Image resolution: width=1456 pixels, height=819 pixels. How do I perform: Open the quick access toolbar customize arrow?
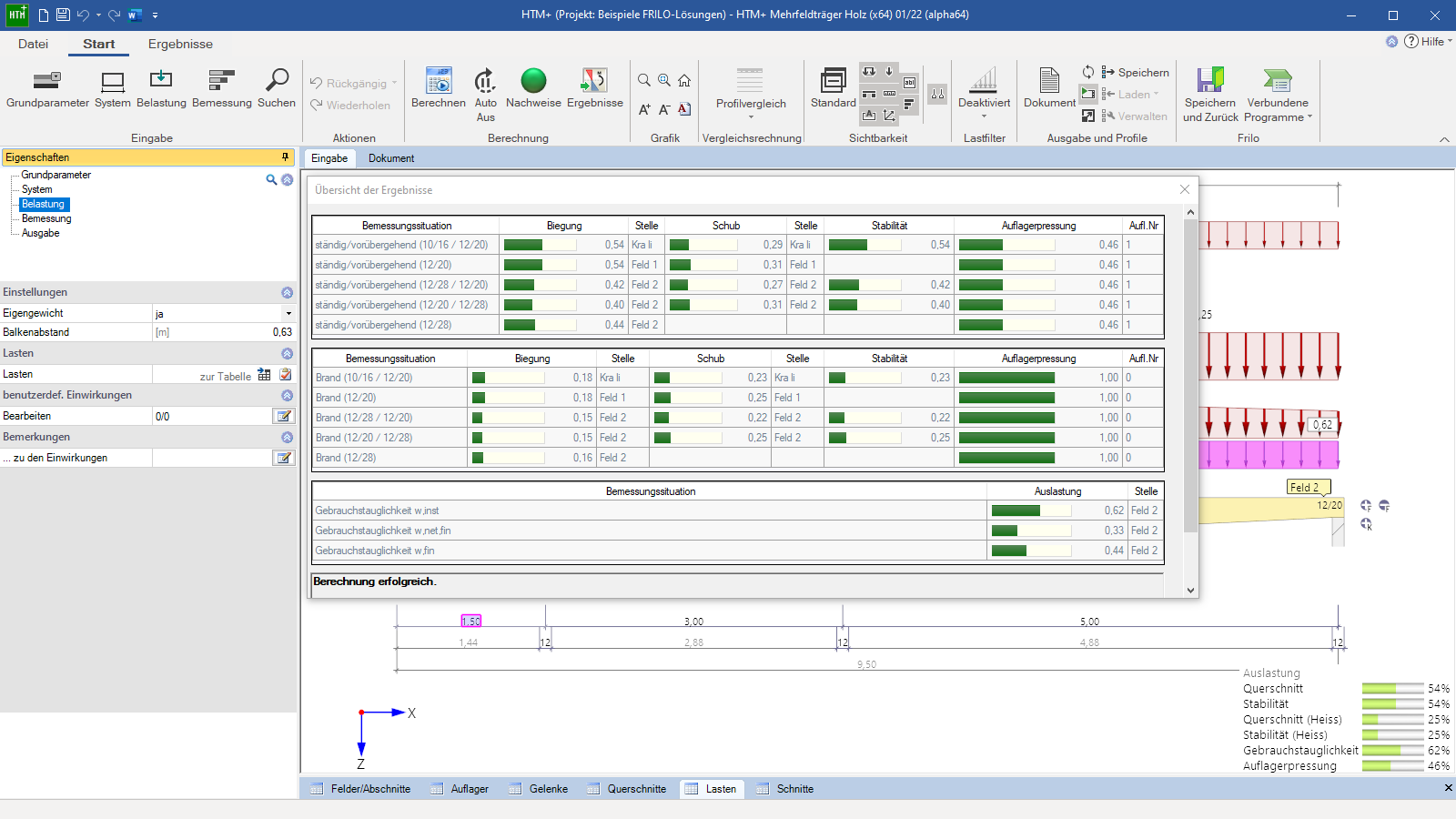(x=156, y=15)
